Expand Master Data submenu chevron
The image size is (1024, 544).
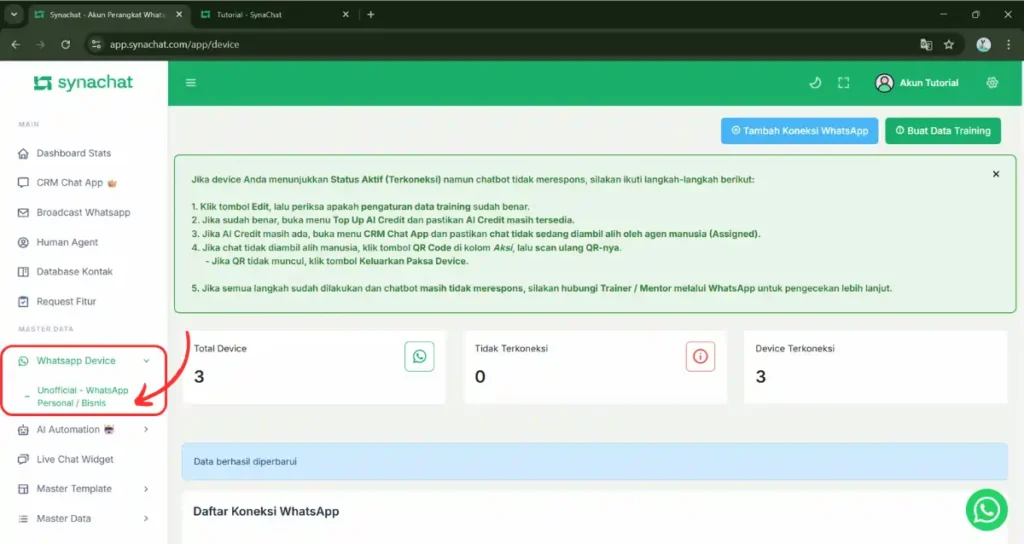click(x=146, y=519)
